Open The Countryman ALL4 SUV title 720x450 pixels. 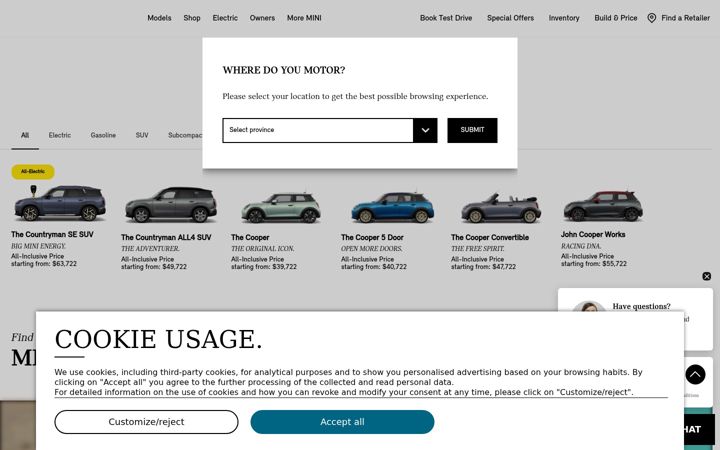click(x=166, y=237)
